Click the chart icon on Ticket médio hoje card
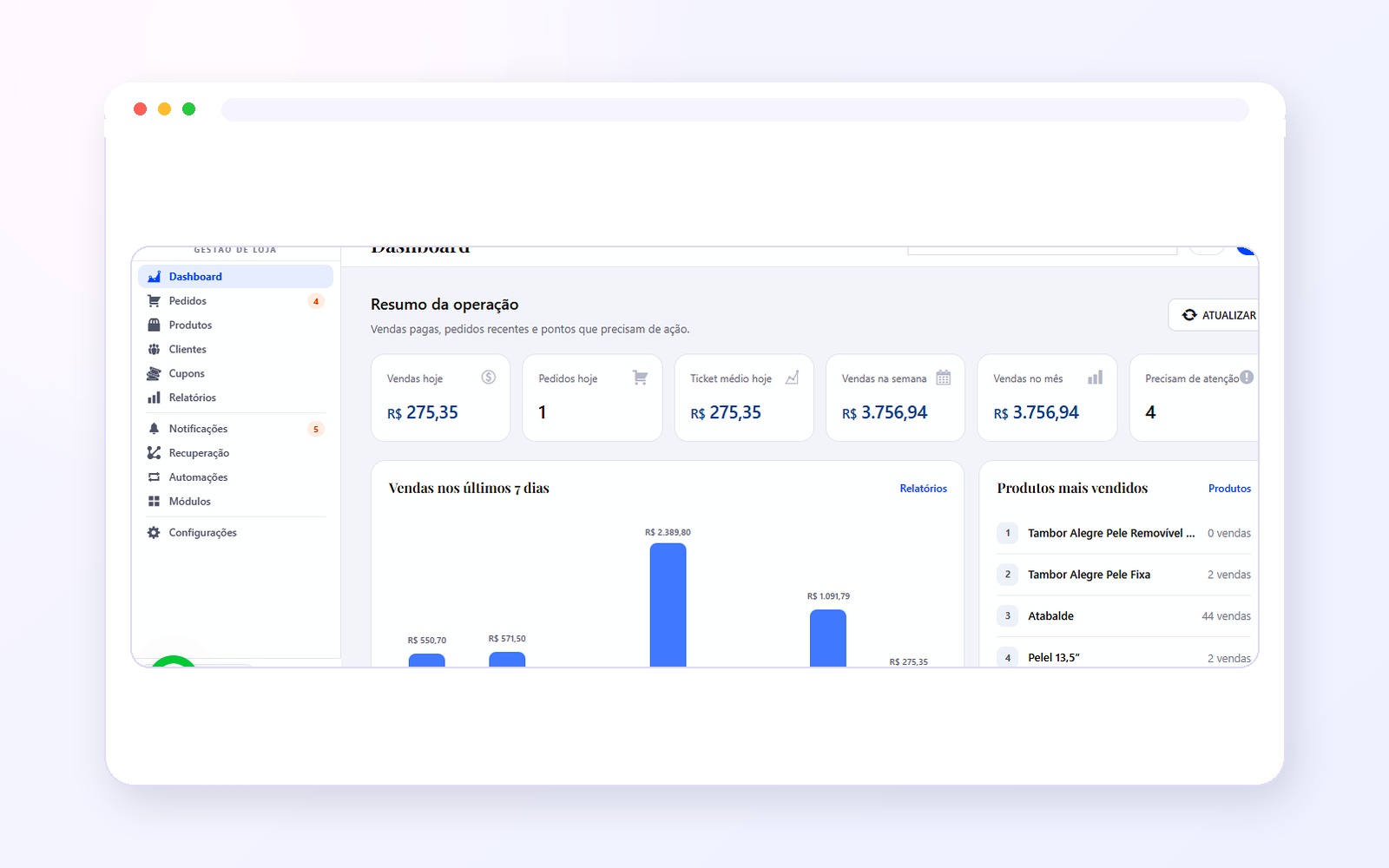 click(792, 378)
